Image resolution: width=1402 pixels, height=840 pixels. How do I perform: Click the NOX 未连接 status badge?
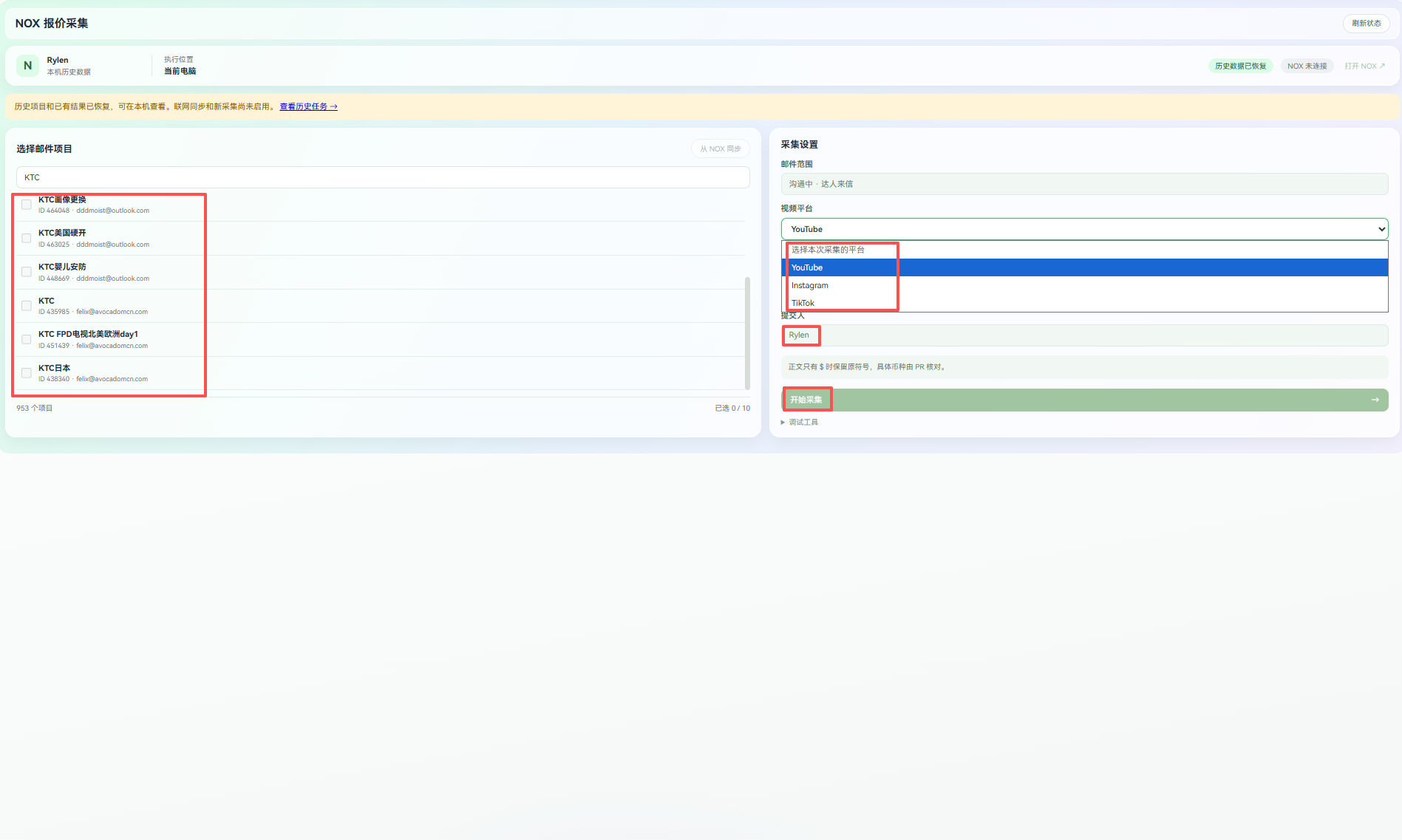pyautogui.click(x=1307, y=66)
